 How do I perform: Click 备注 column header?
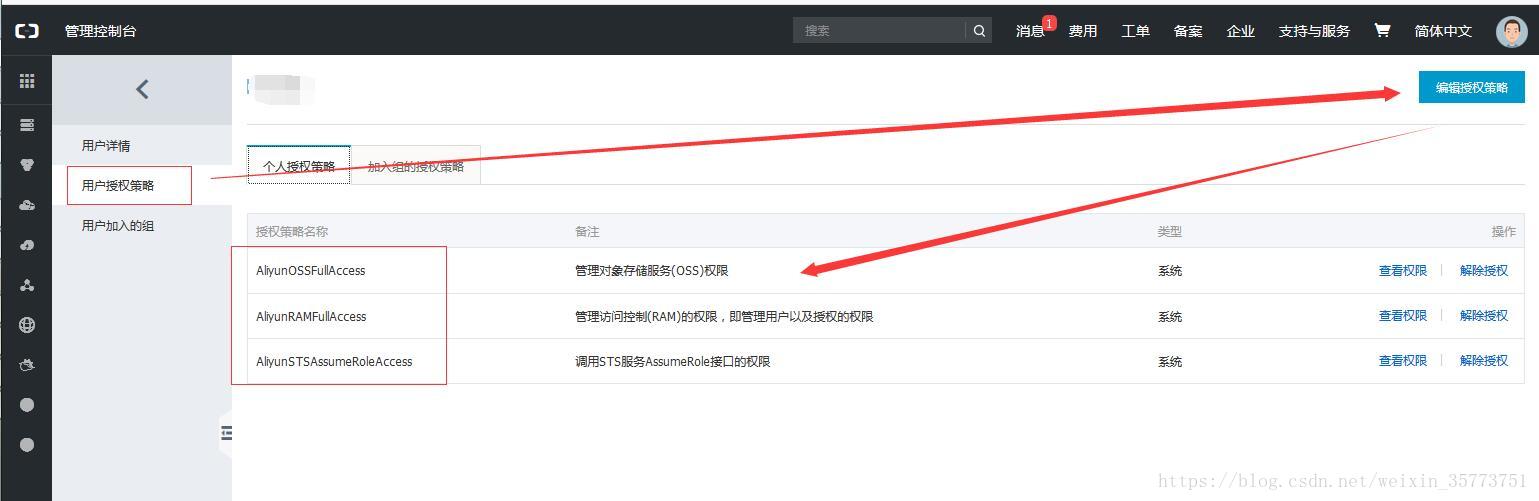tap(587, 231)
